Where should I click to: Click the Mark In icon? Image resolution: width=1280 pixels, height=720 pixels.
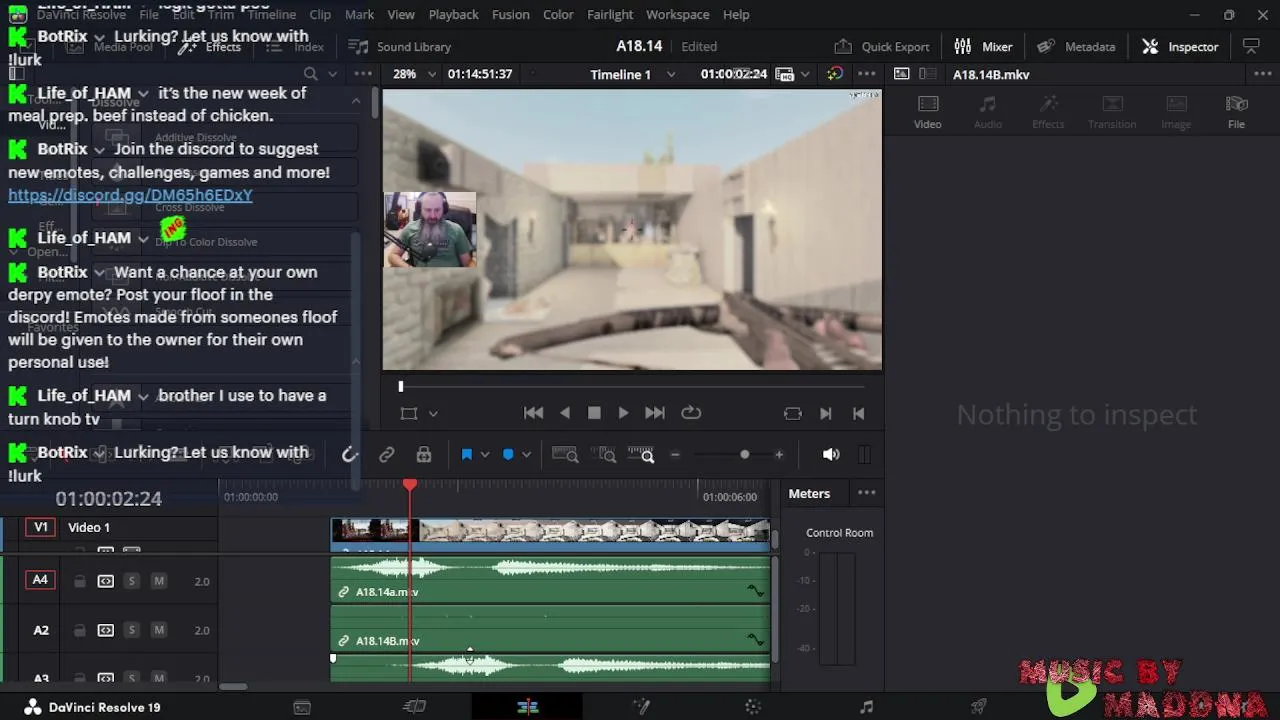pos(826,413)
